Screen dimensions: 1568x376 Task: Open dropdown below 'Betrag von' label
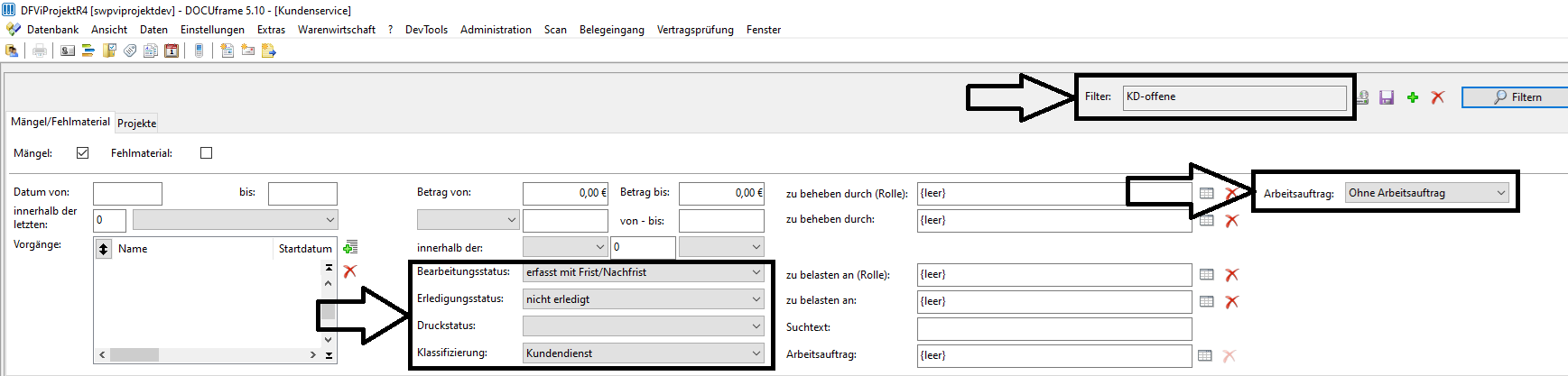pos(468,220)
